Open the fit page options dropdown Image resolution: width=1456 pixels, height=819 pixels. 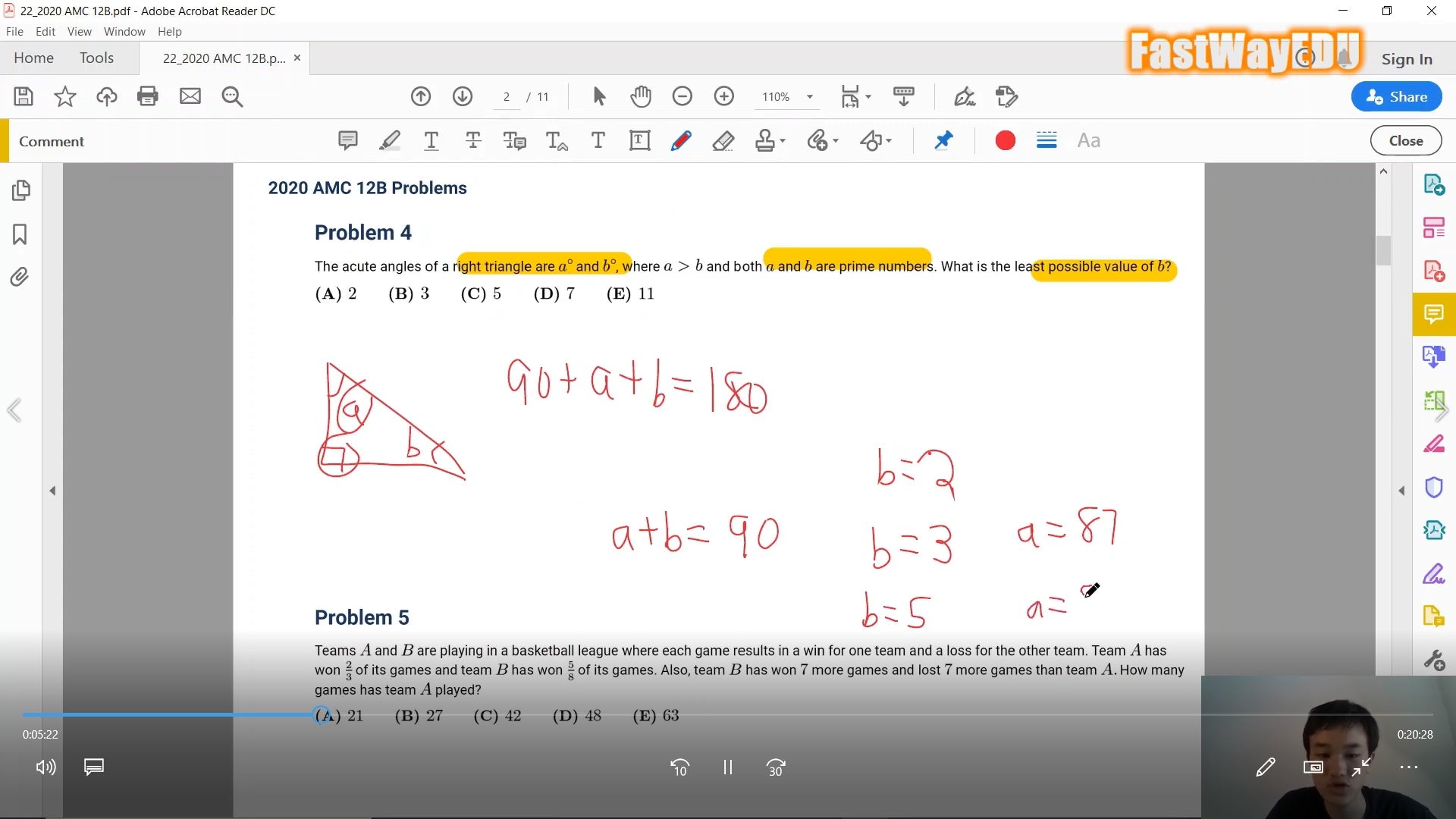[x=856, y=96]
